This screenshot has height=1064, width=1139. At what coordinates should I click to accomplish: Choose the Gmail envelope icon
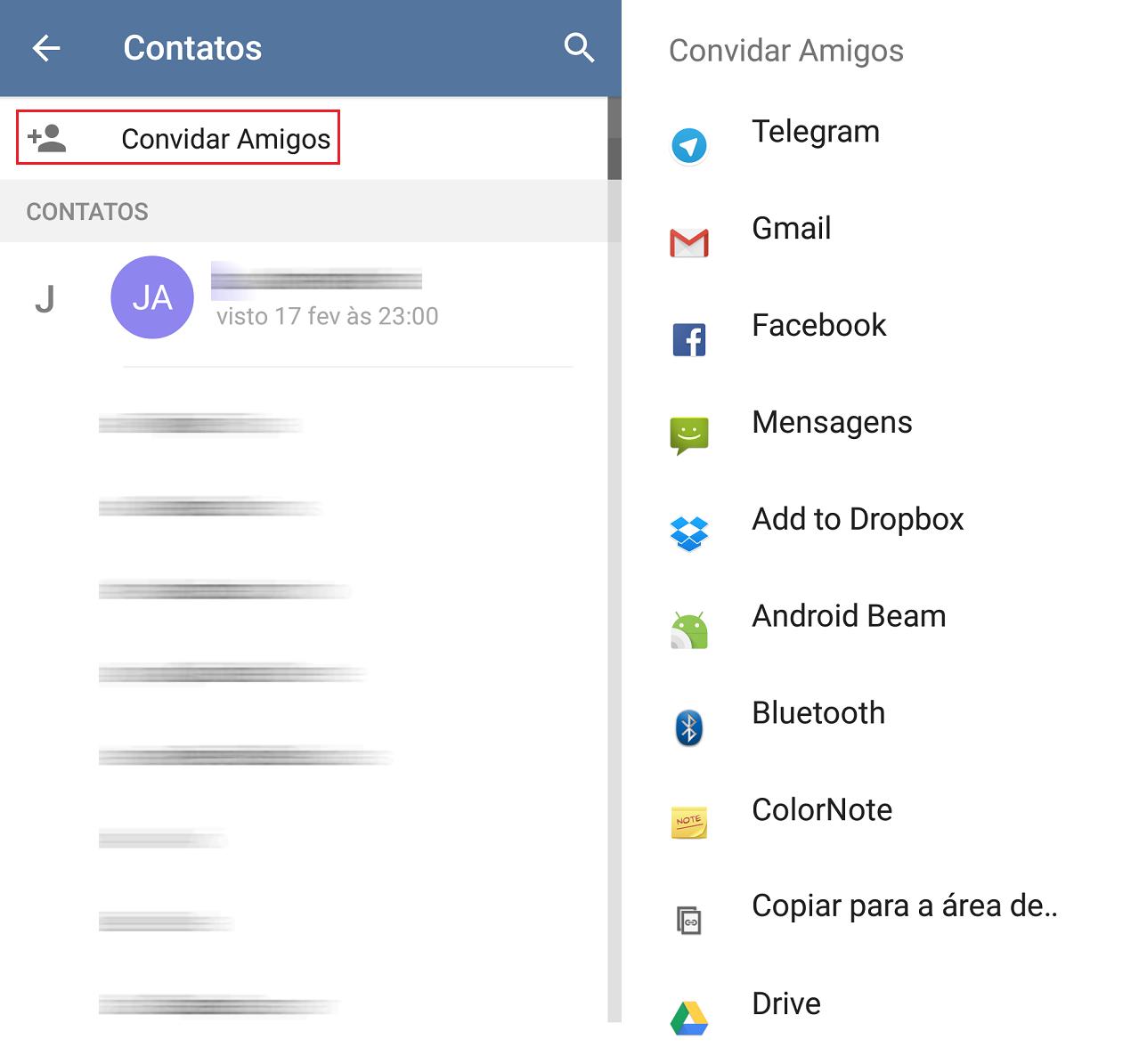pos(688,243)
